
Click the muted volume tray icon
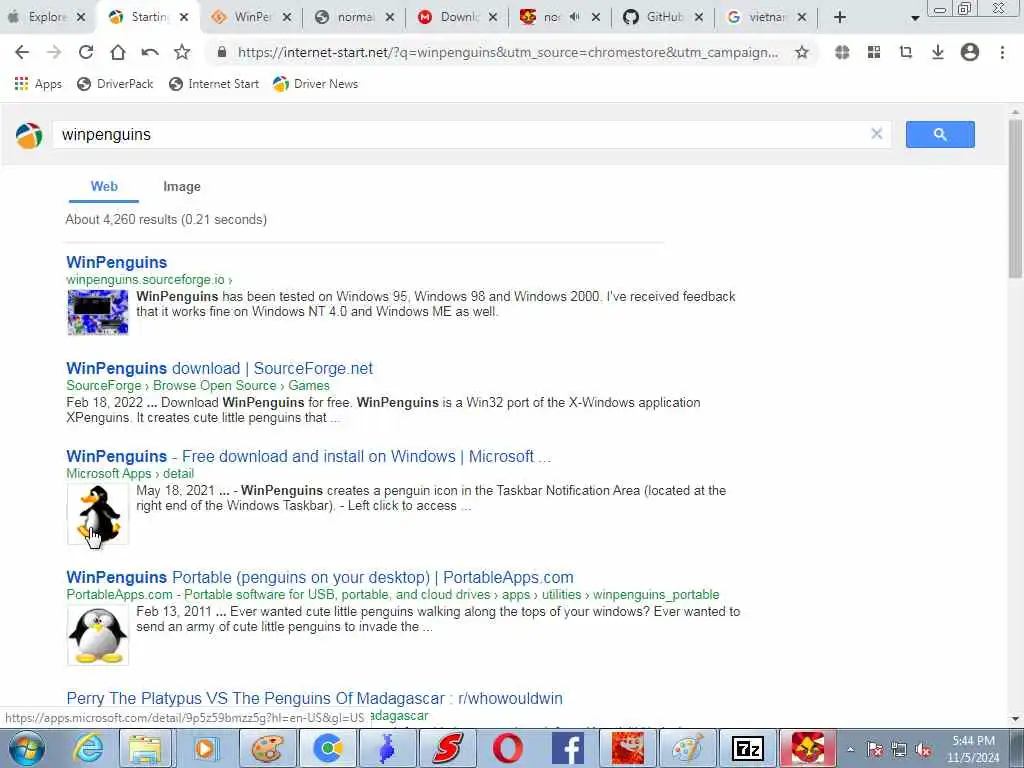[x=923, y=750]
